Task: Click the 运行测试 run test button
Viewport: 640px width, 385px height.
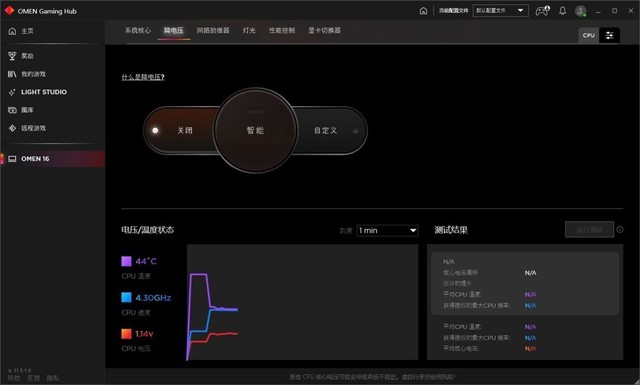Action: 589,229
